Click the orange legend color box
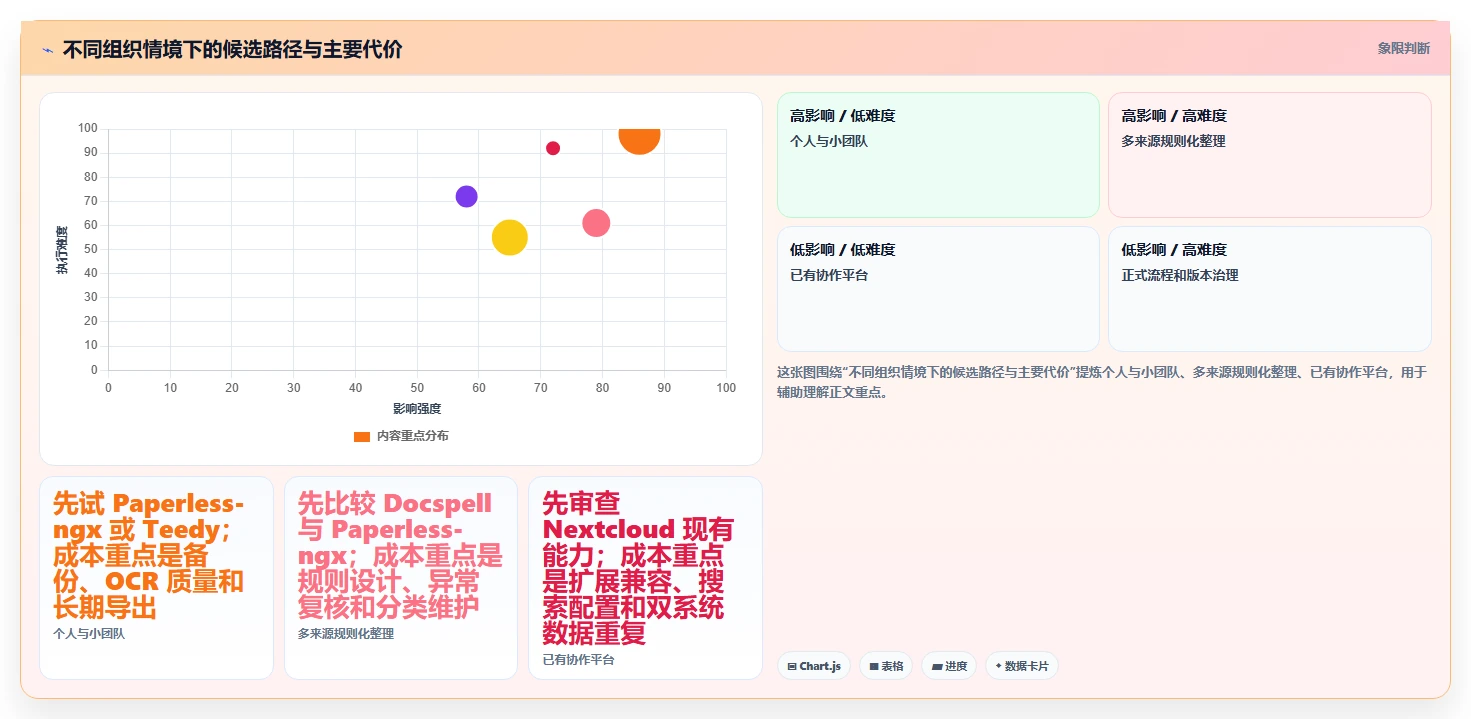The width and height of the screenshot is (1471, 719). pyautogui.click(x=362, y=436)
